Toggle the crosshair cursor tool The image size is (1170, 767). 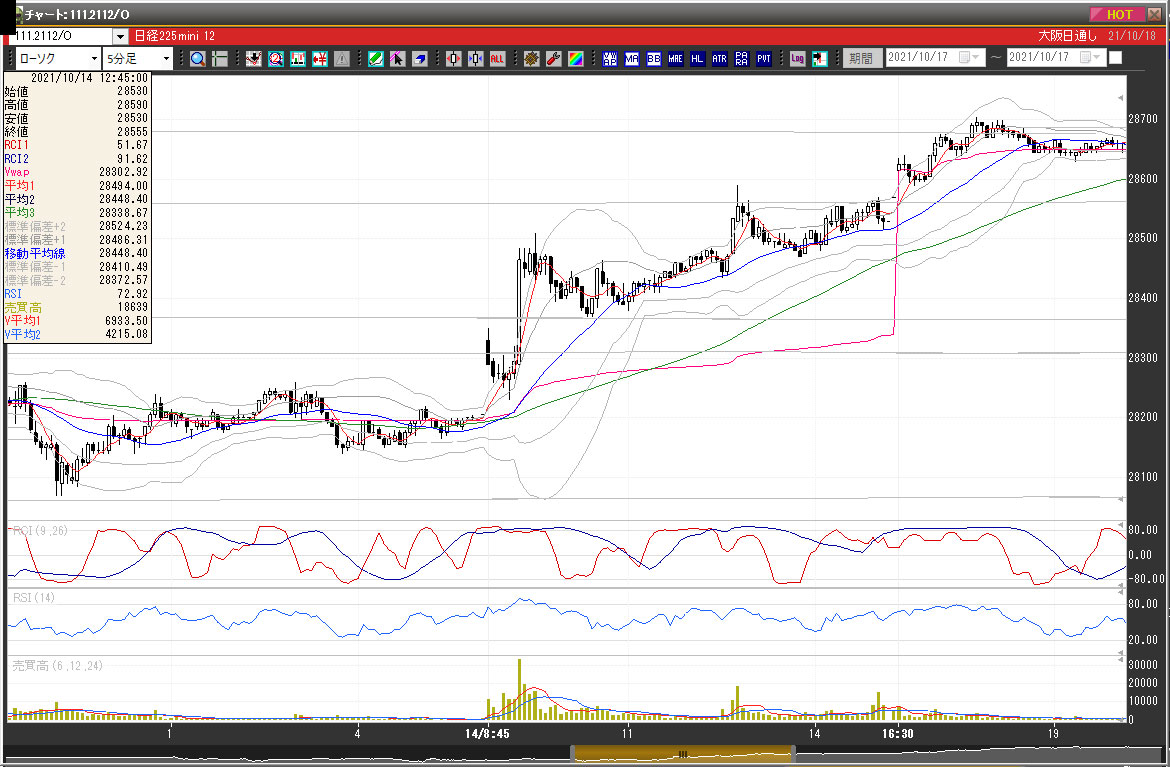coord(219,58)
